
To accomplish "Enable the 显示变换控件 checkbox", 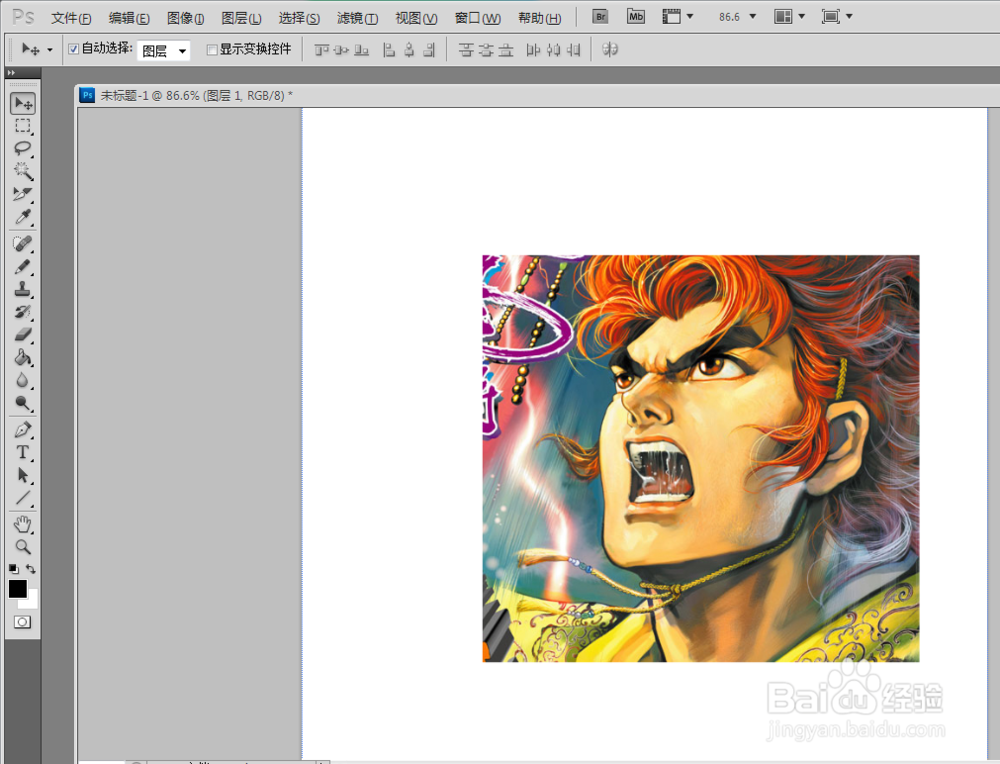I will (x=212, y=50).
